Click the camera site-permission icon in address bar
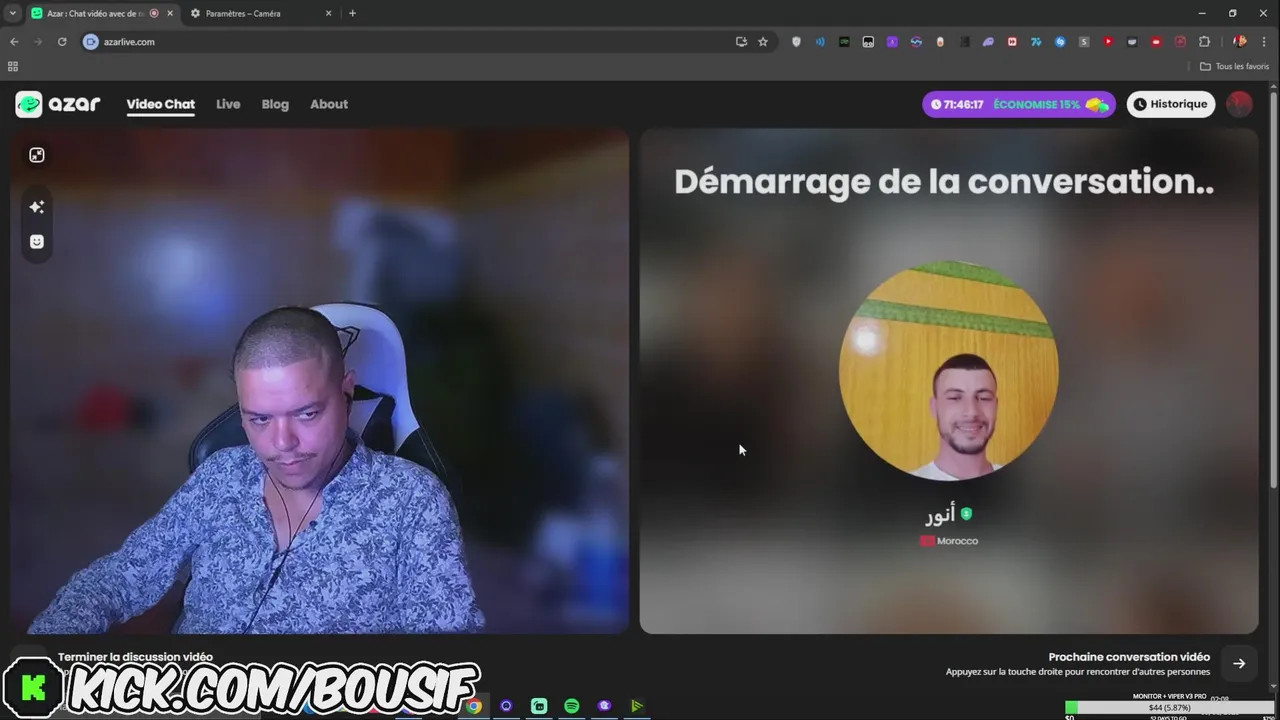Image resolution: width=1280 pixels, height=720 pixels. click(x=90, y=42)
